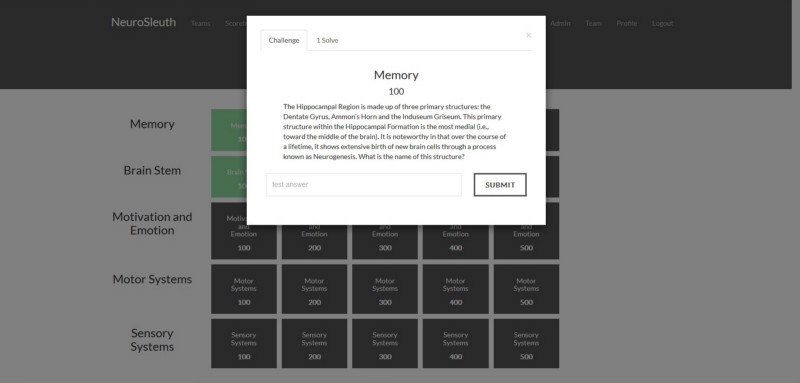Open Motor Systems 100 challenge
Image resolution: width=800 pixels, height=383 pixels.
(244, 289)
